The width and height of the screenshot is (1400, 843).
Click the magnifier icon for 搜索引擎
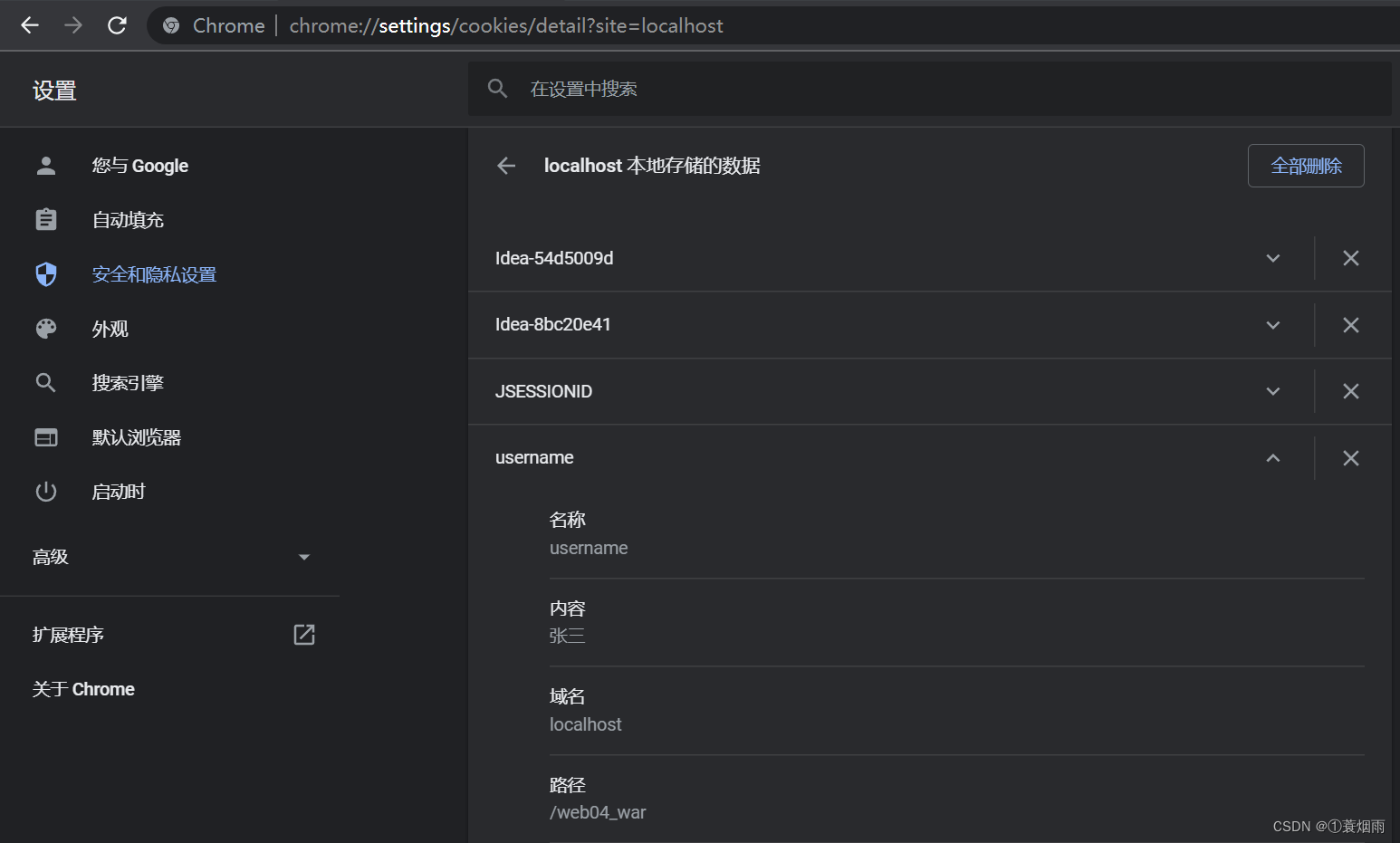coord(46,383)
